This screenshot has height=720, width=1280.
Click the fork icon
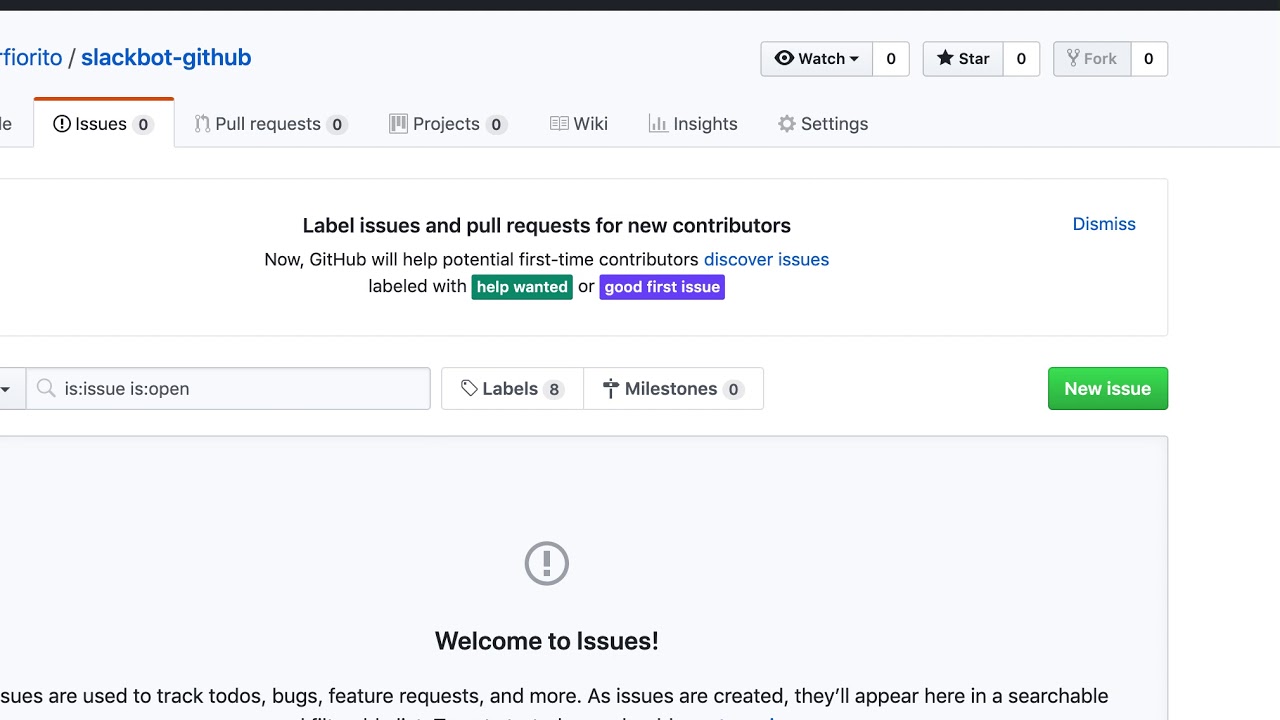coord(1073,58)
